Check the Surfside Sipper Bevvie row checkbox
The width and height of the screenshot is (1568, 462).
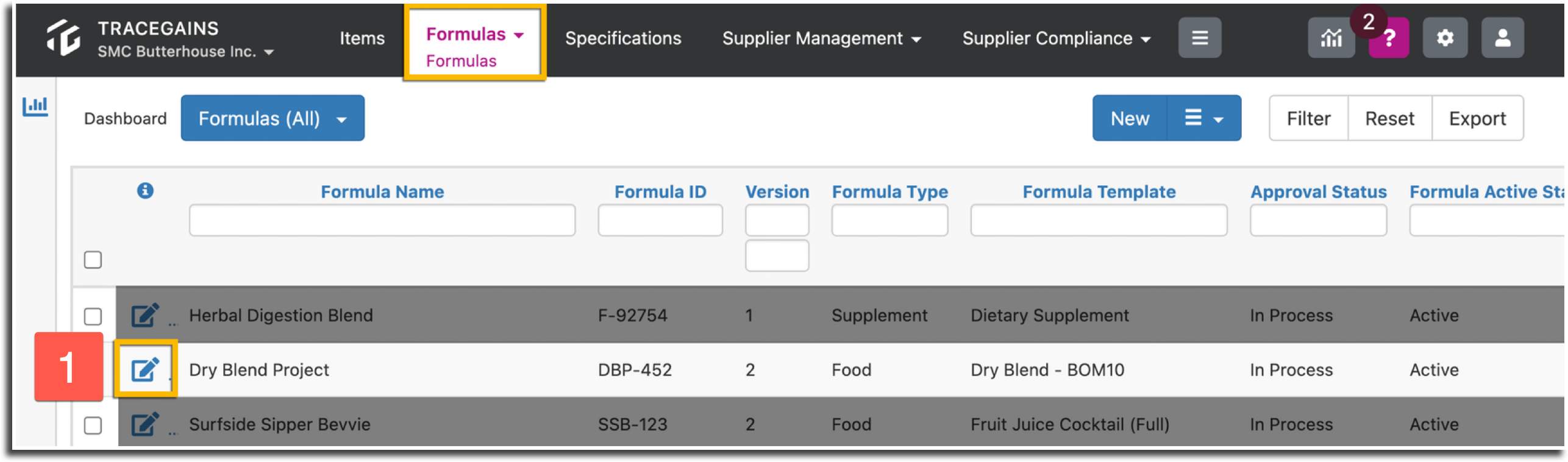pyautogui.click(x=93, y=425)
